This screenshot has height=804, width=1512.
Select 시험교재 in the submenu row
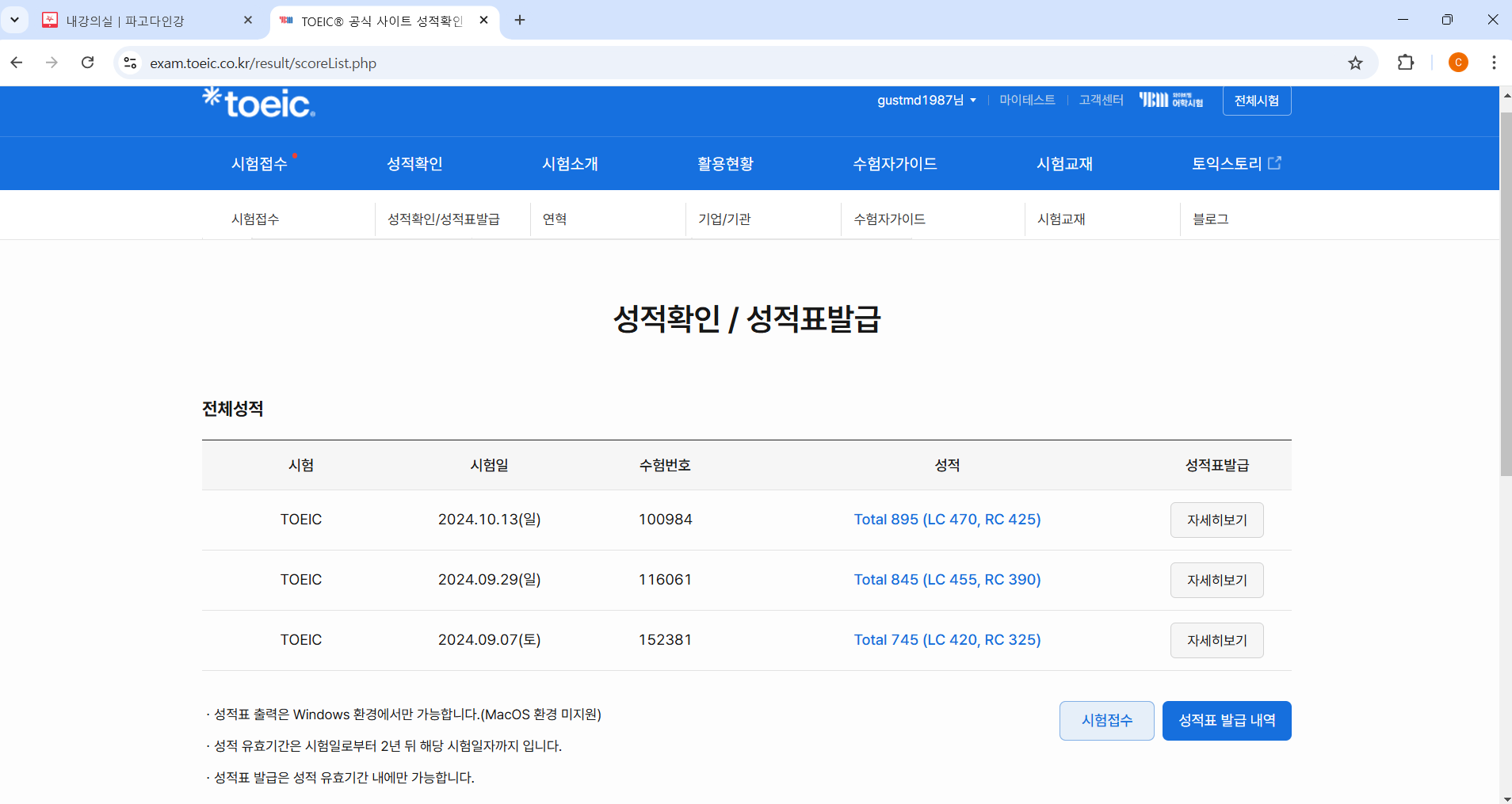click(x=1061, y=219)
